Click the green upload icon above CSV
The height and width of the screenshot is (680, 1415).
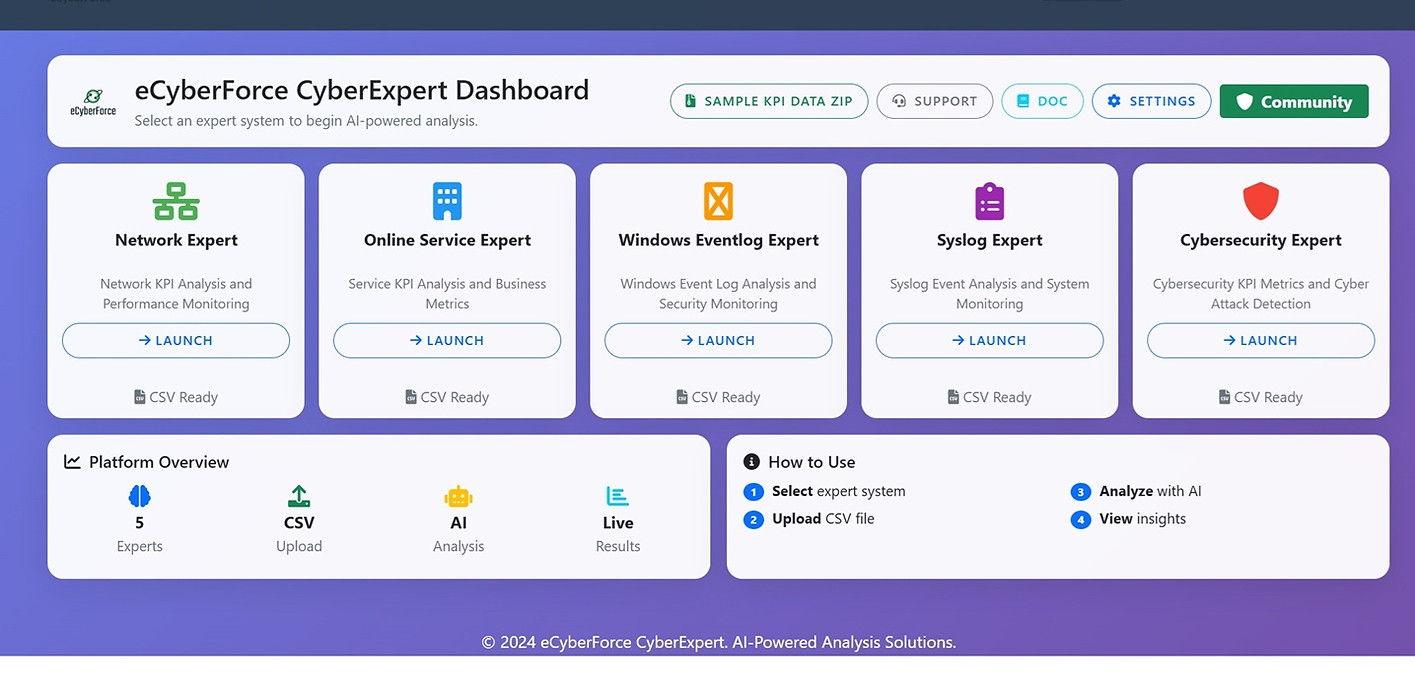tap(299, 496)
